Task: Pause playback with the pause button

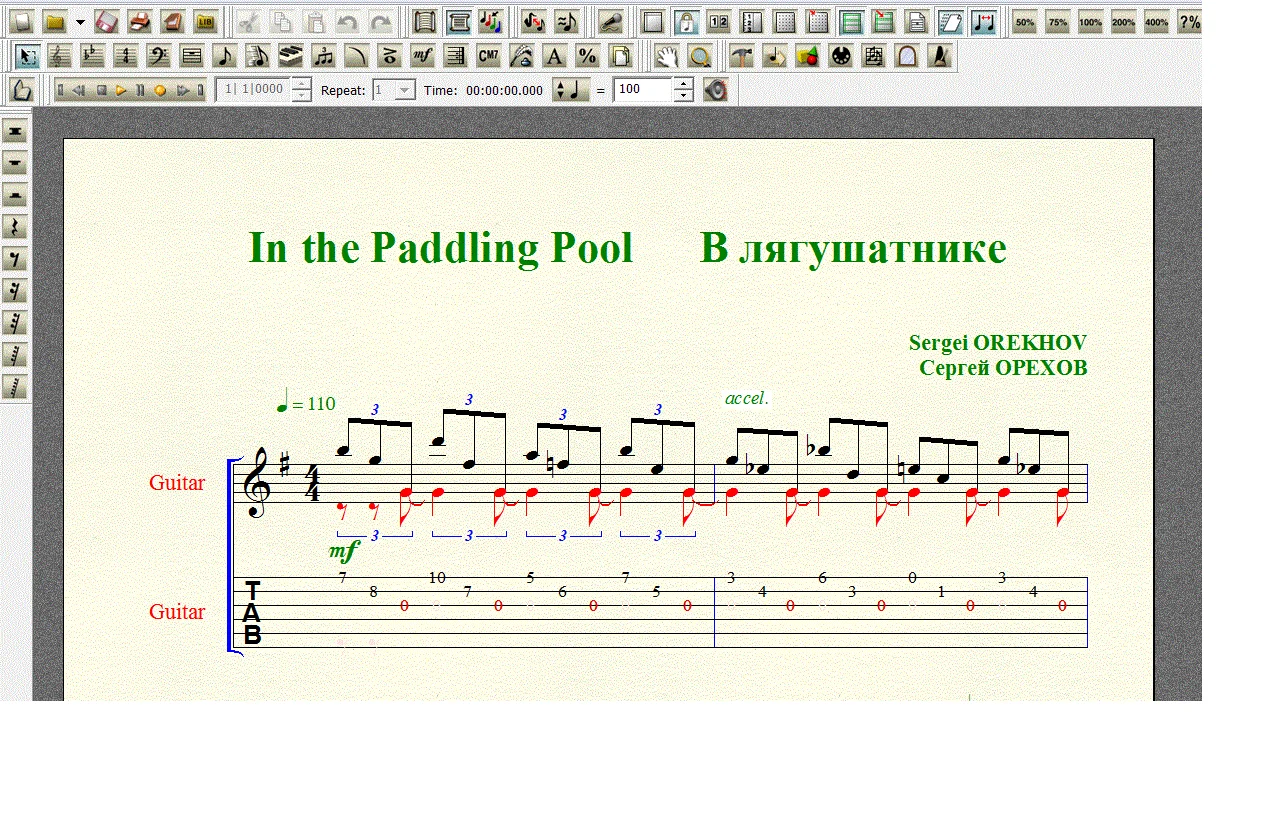Action: [140, 90]
